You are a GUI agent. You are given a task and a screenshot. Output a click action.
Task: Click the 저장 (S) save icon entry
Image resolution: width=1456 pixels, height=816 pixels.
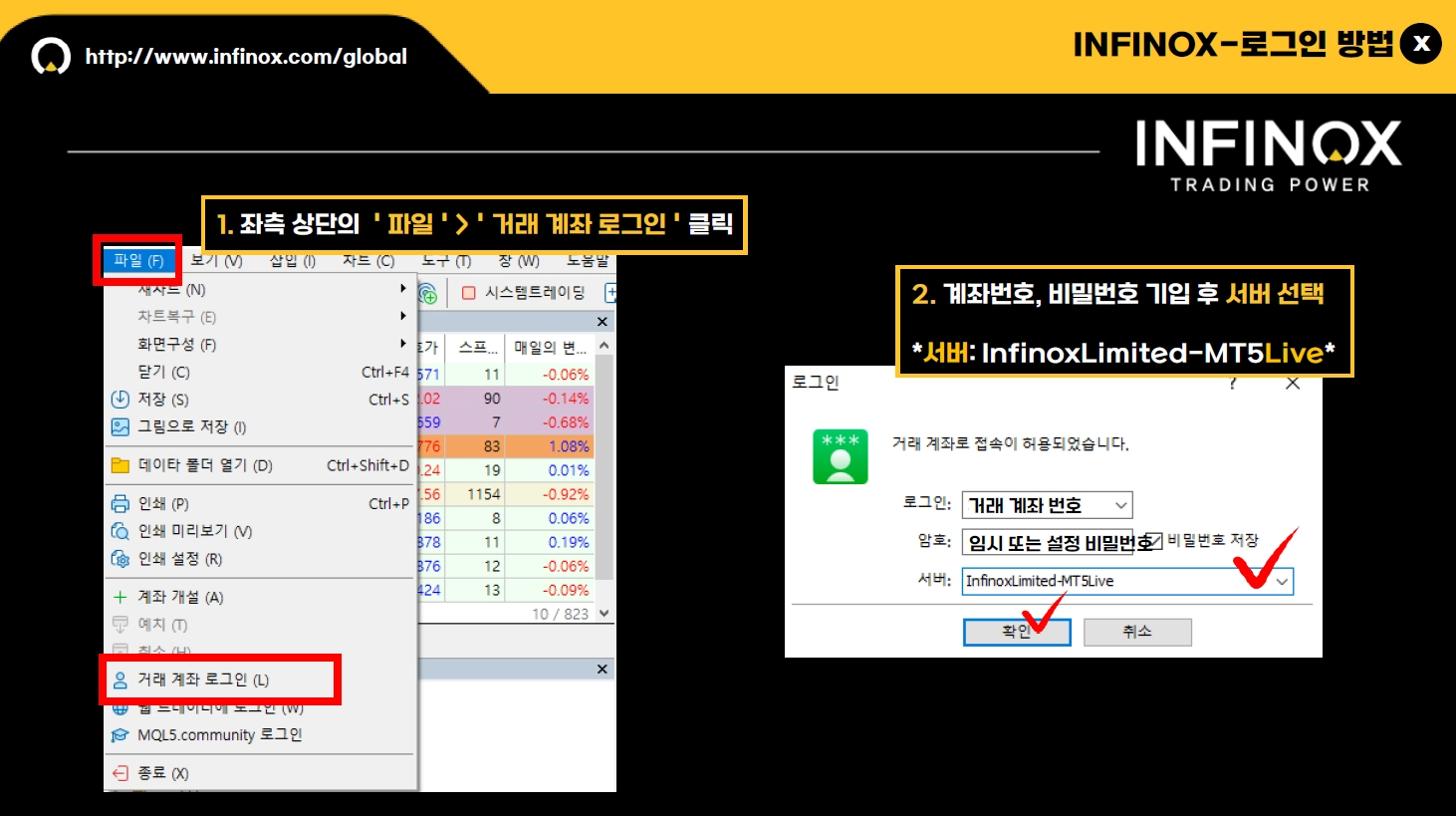point(260,400)
